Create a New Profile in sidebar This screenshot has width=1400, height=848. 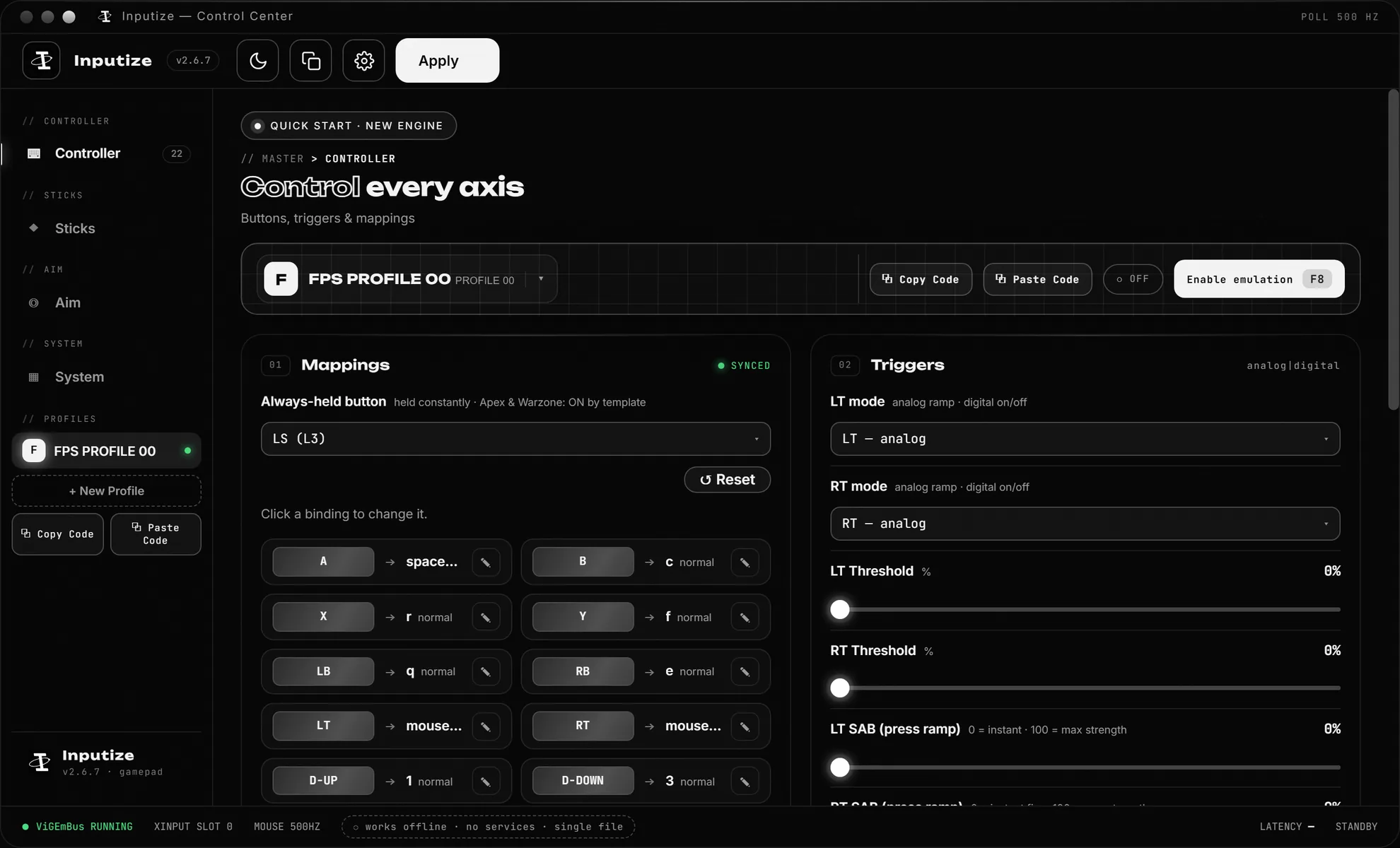click(106, 491)
